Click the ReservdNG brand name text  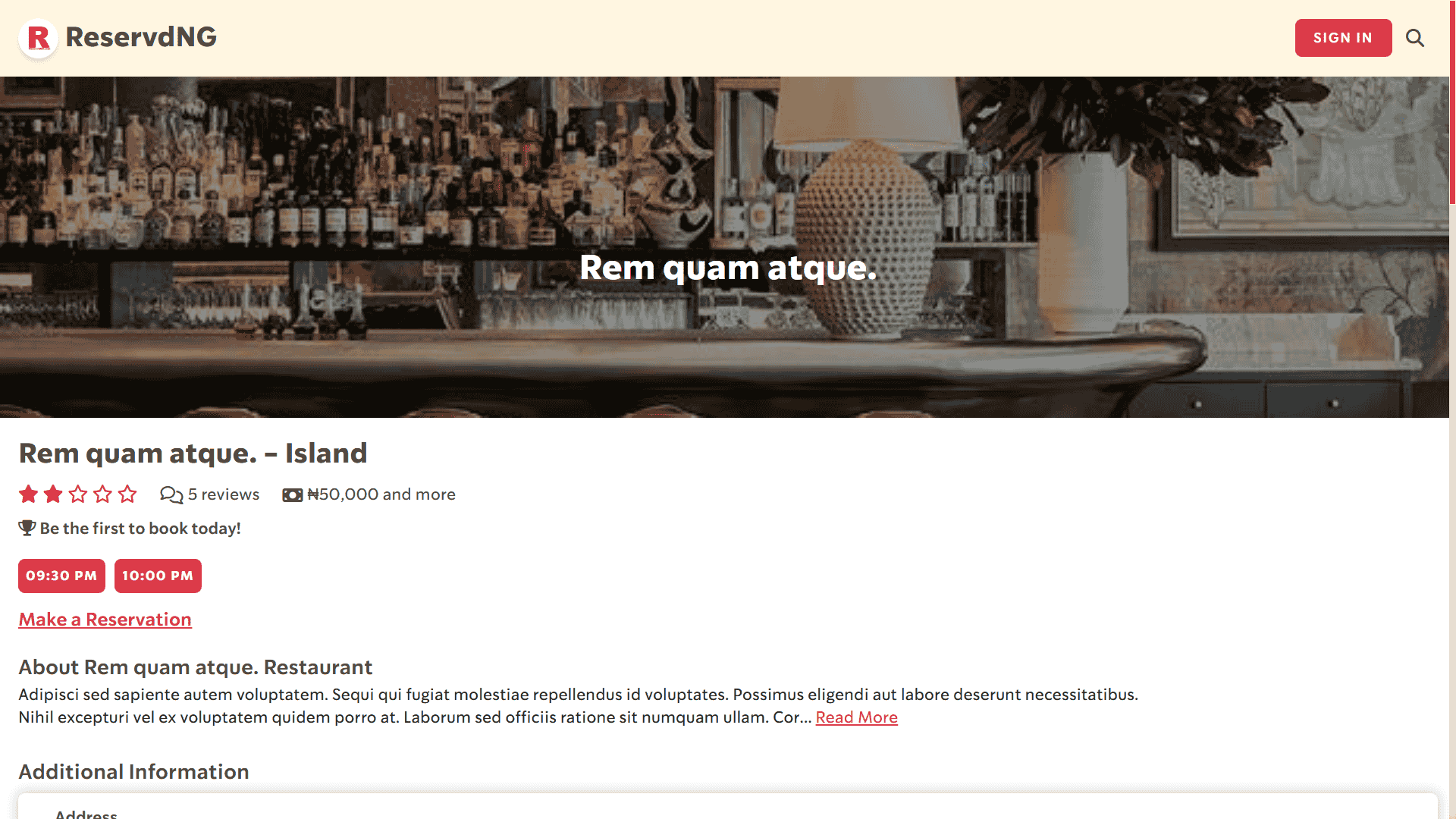(141, 37)
